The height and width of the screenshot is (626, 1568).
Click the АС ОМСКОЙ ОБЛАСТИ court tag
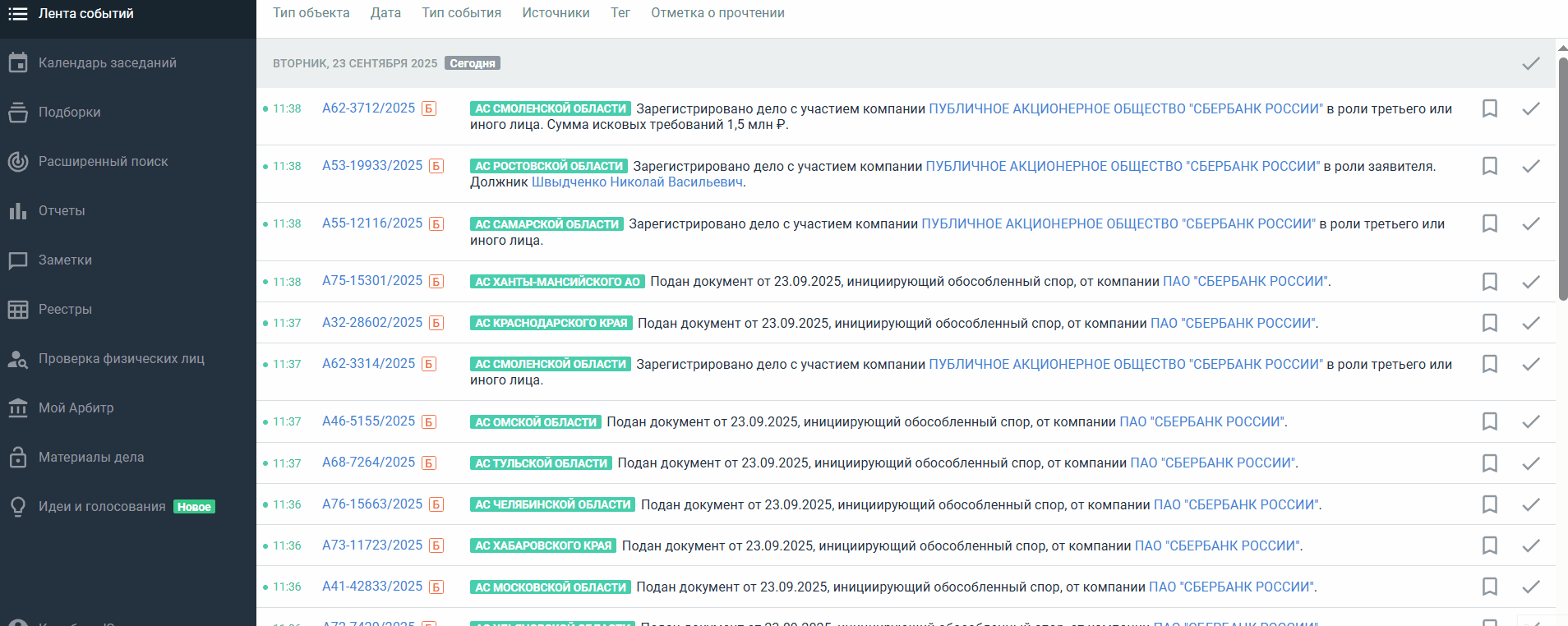pyautogui.click(x=536, y=422)
